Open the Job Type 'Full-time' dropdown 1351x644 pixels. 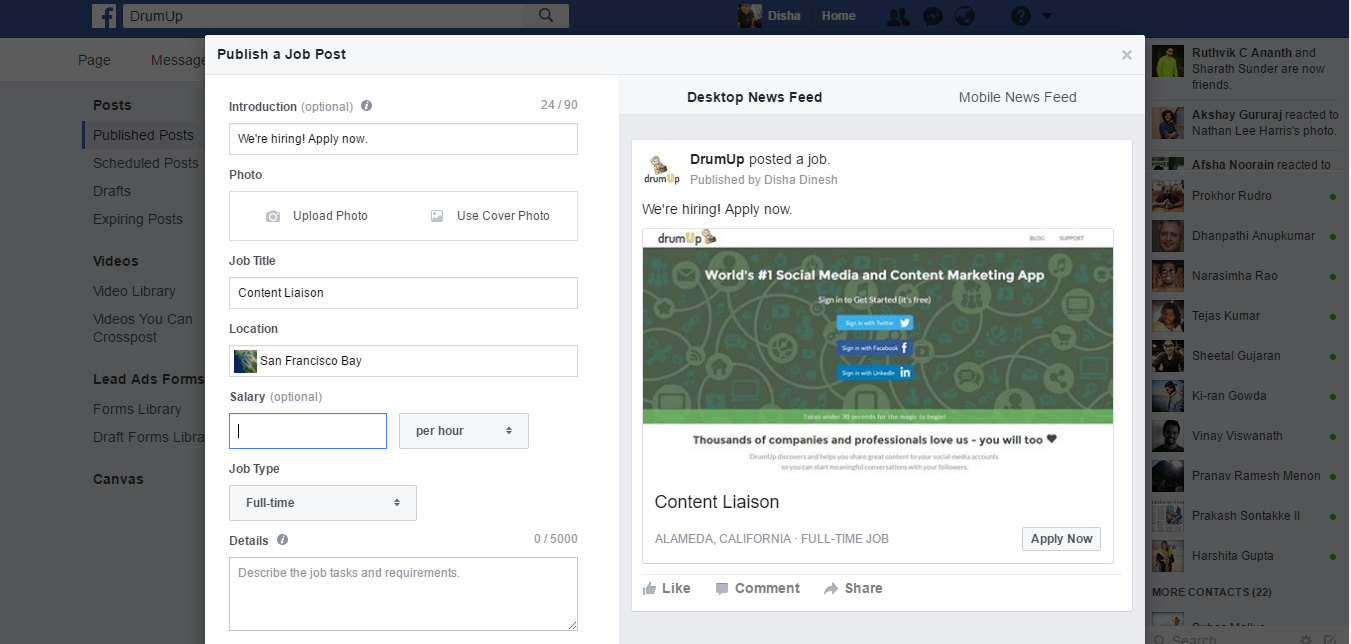pos(323,503)
